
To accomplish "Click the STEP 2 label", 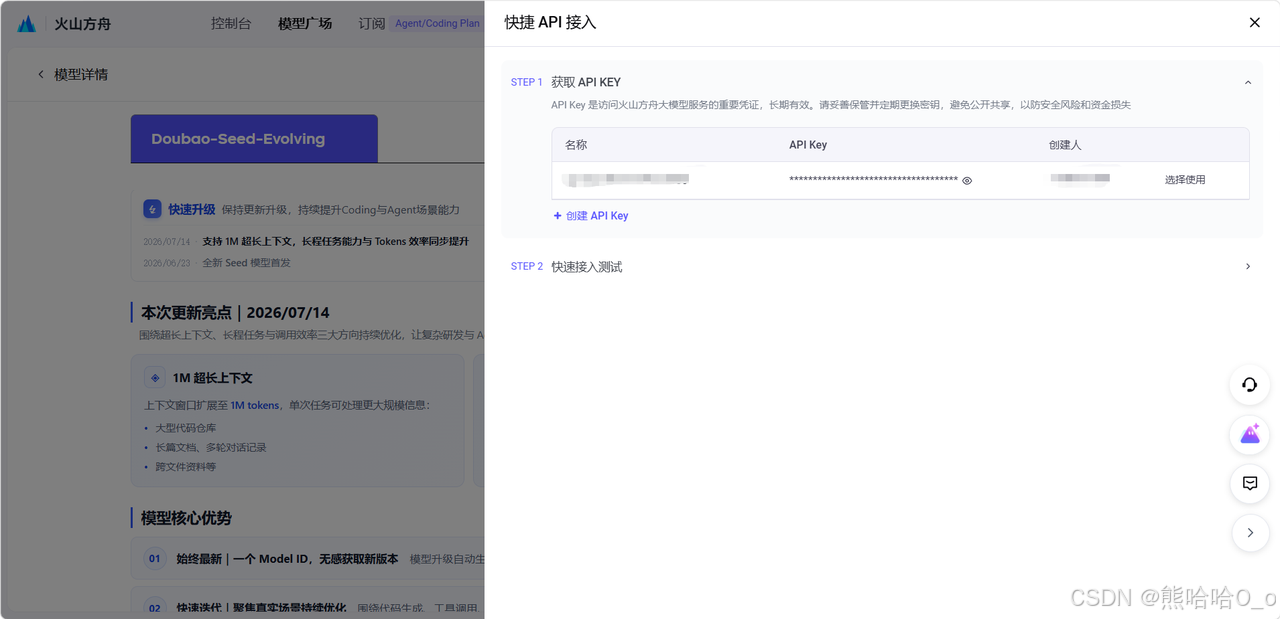I will (x=527, y=266).
